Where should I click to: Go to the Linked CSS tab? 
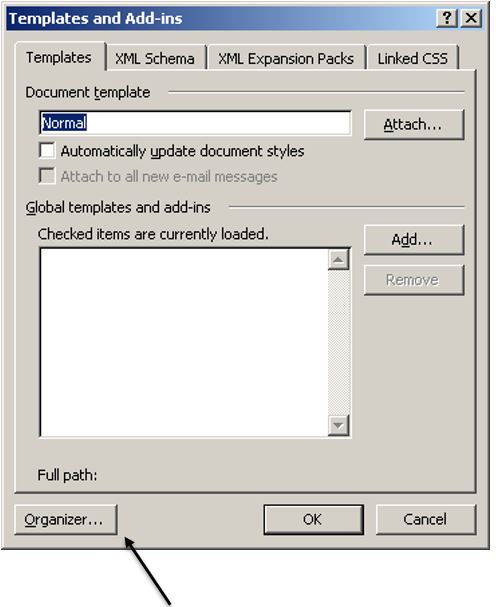point(412,59)
